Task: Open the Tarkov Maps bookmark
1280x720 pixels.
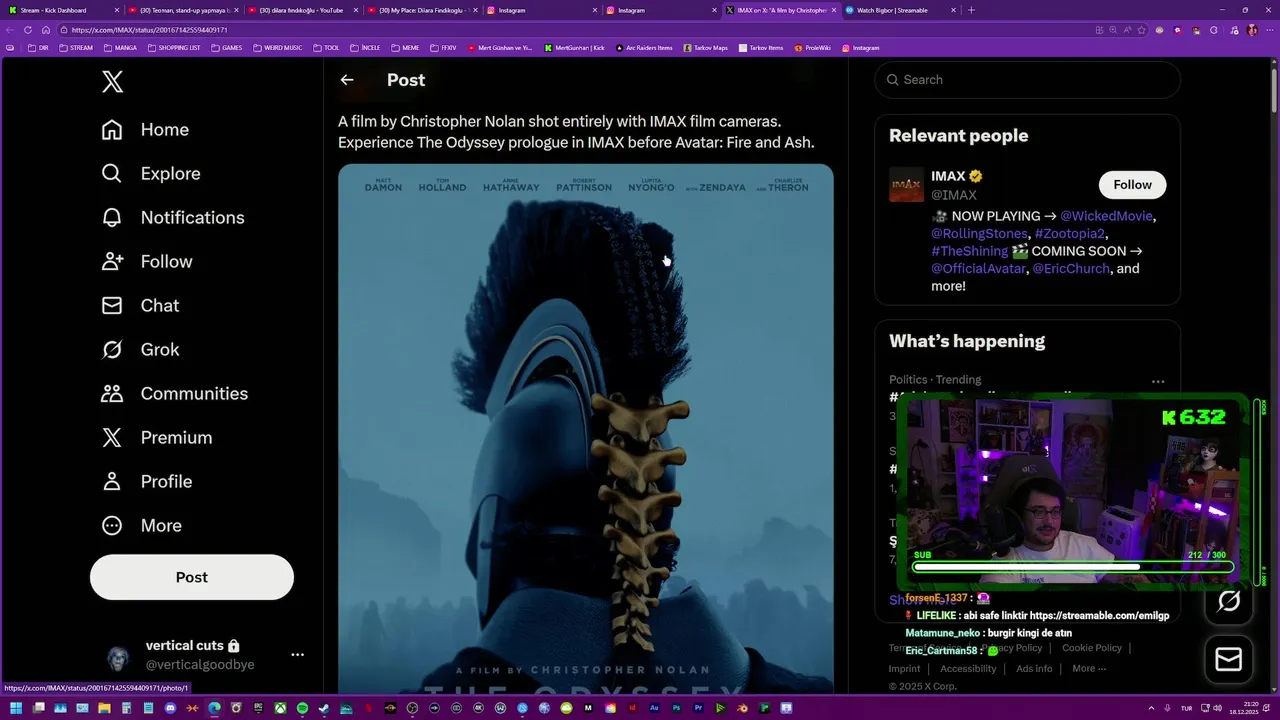Action: click(x=706, y=48)
